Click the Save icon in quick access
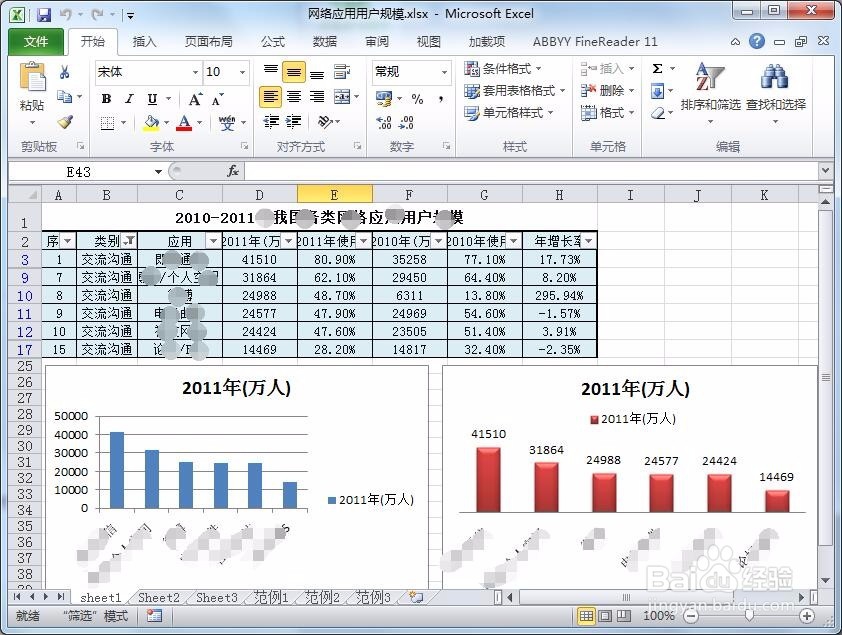 (44, 14)
